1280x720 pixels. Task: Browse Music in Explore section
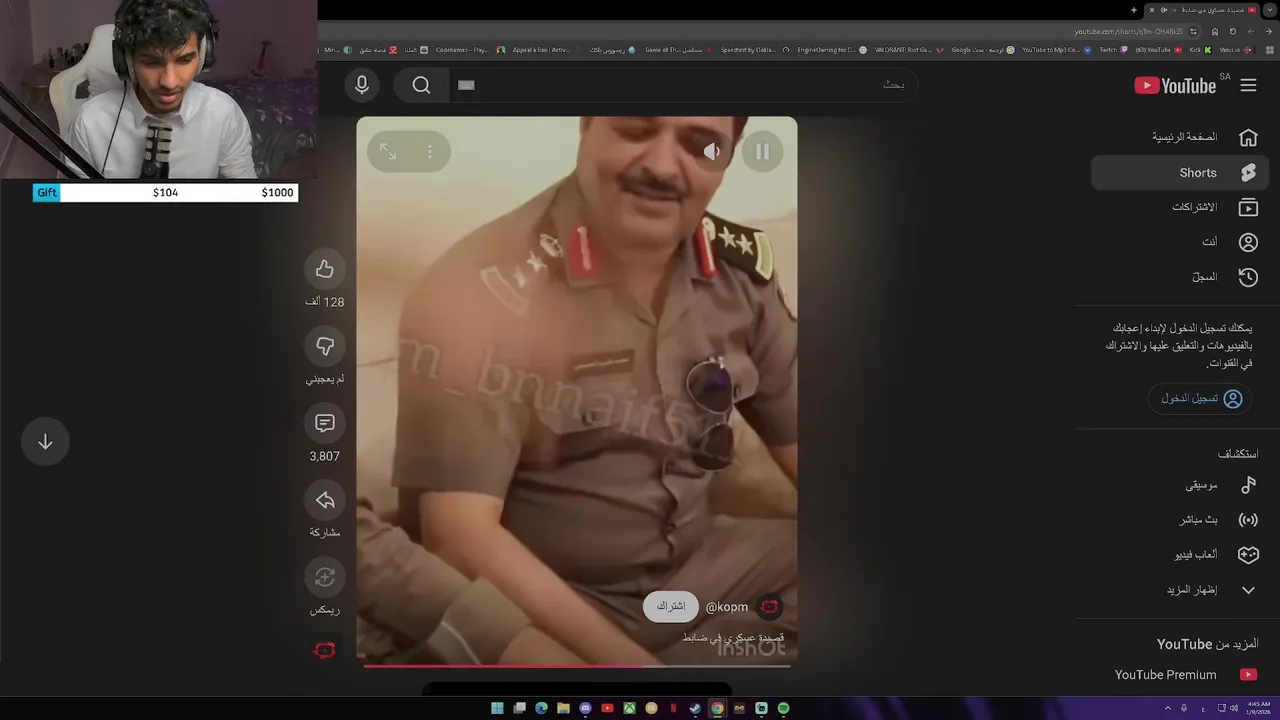click(x=1180, y=485)
